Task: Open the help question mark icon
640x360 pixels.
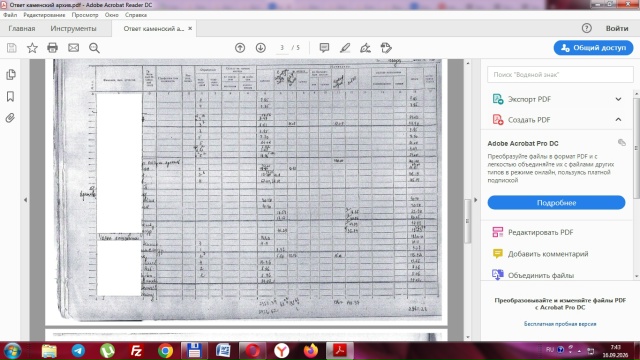Action: pyautogui.click(x=587, y=28)
